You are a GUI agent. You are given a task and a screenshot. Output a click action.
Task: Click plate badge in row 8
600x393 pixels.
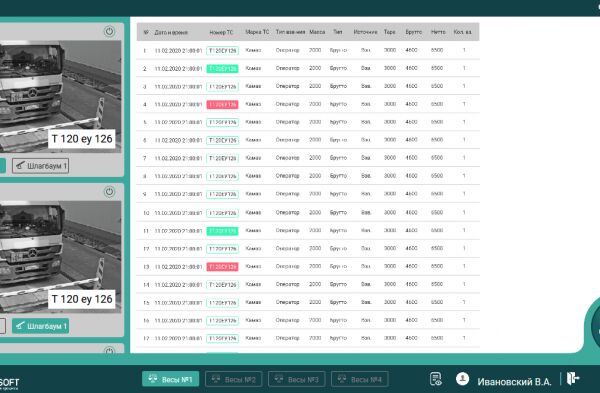click(x=222, y=176)
